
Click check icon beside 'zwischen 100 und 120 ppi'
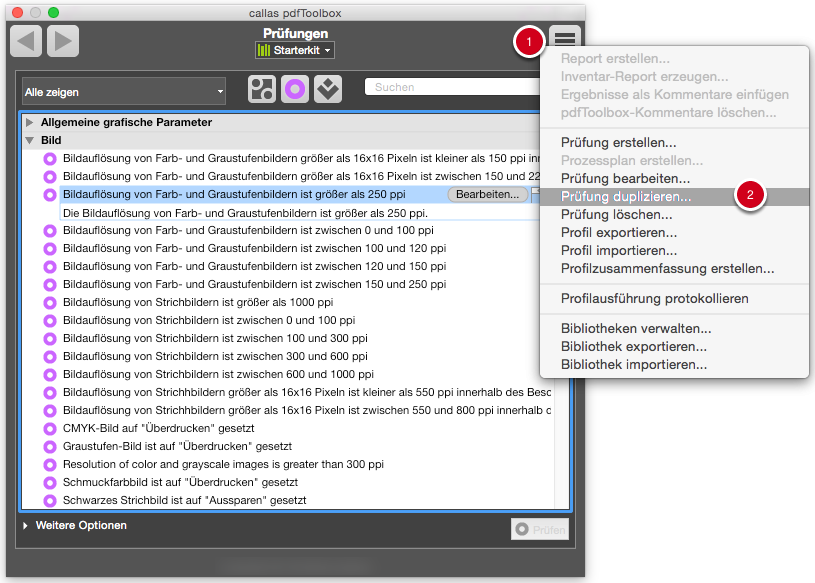(x=50, y=249)
